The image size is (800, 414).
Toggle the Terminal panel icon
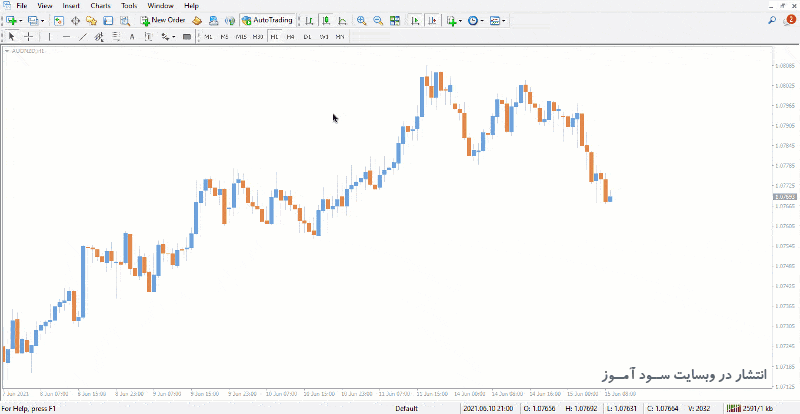click(x=108, y=20)
